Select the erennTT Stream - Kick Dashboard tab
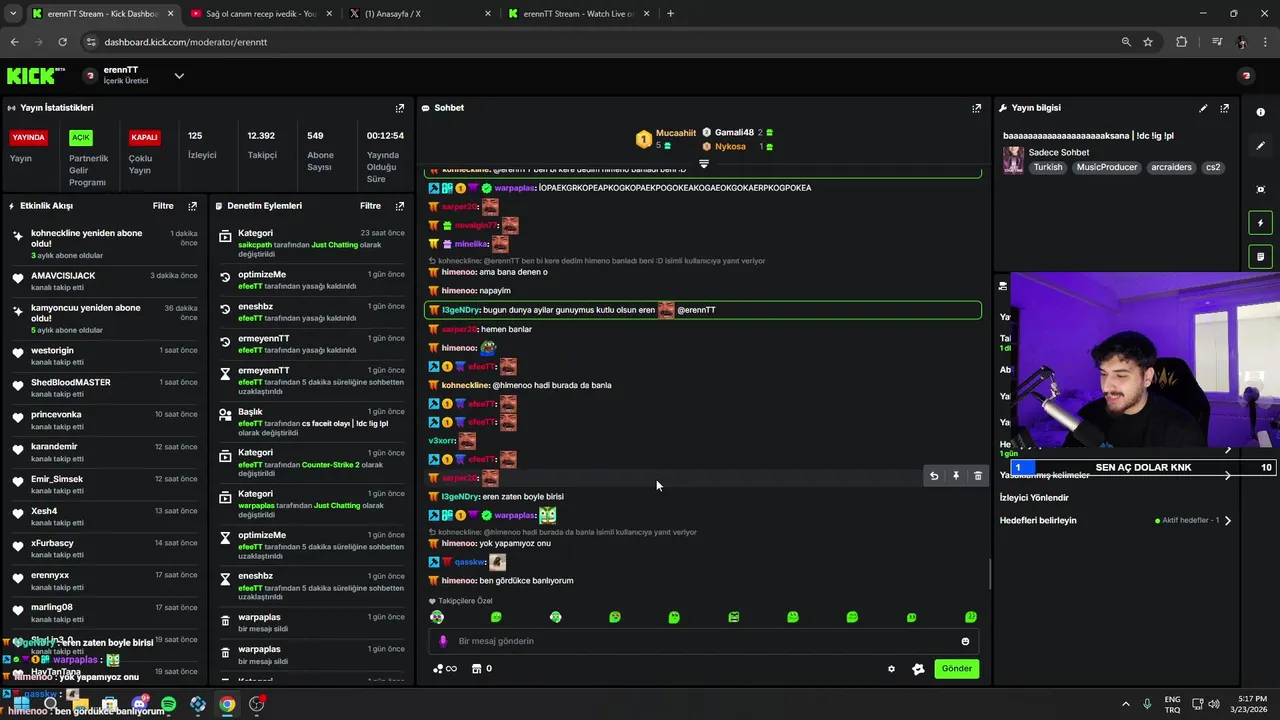This screenshot has height=720, width=1280. click(x=100, y=14)
